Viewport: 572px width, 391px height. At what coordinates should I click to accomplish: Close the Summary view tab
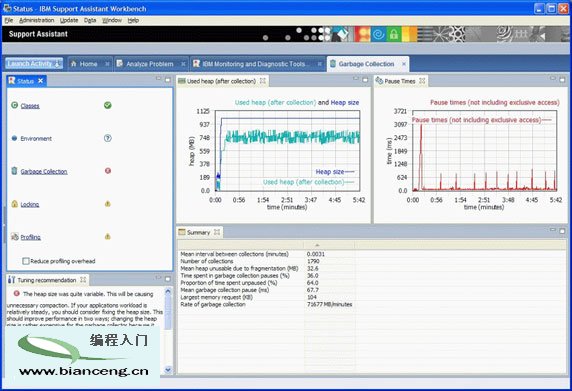217,232
